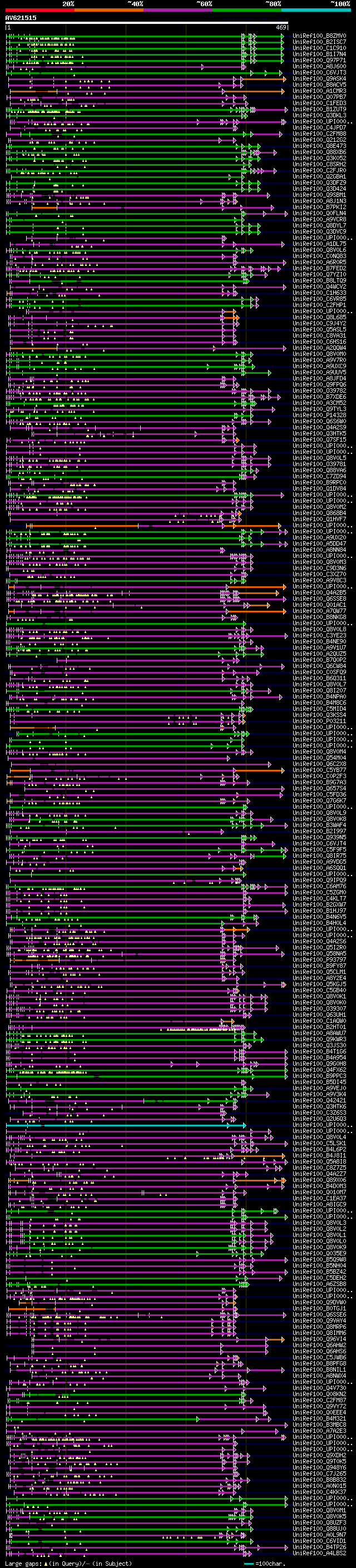
Task: Select hit UniRef100_A8J600
Action: (x=319, y=66)
